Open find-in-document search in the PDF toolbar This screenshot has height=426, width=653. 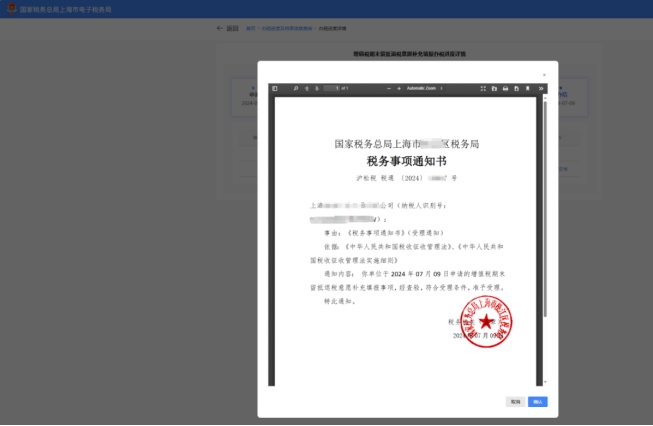click(x=296, y=88)
